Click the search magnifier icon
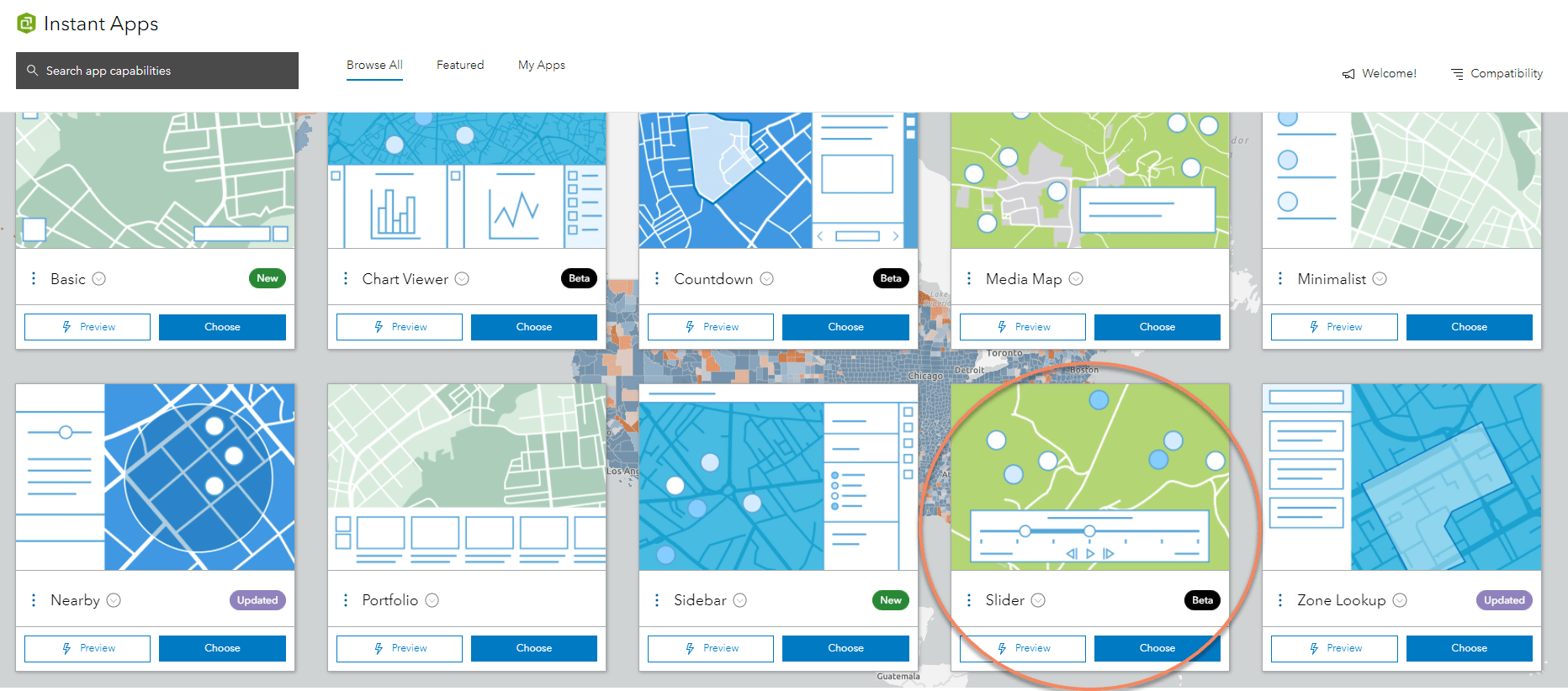The height and width of the screenshot is (691, 1568). coord(33,71)
